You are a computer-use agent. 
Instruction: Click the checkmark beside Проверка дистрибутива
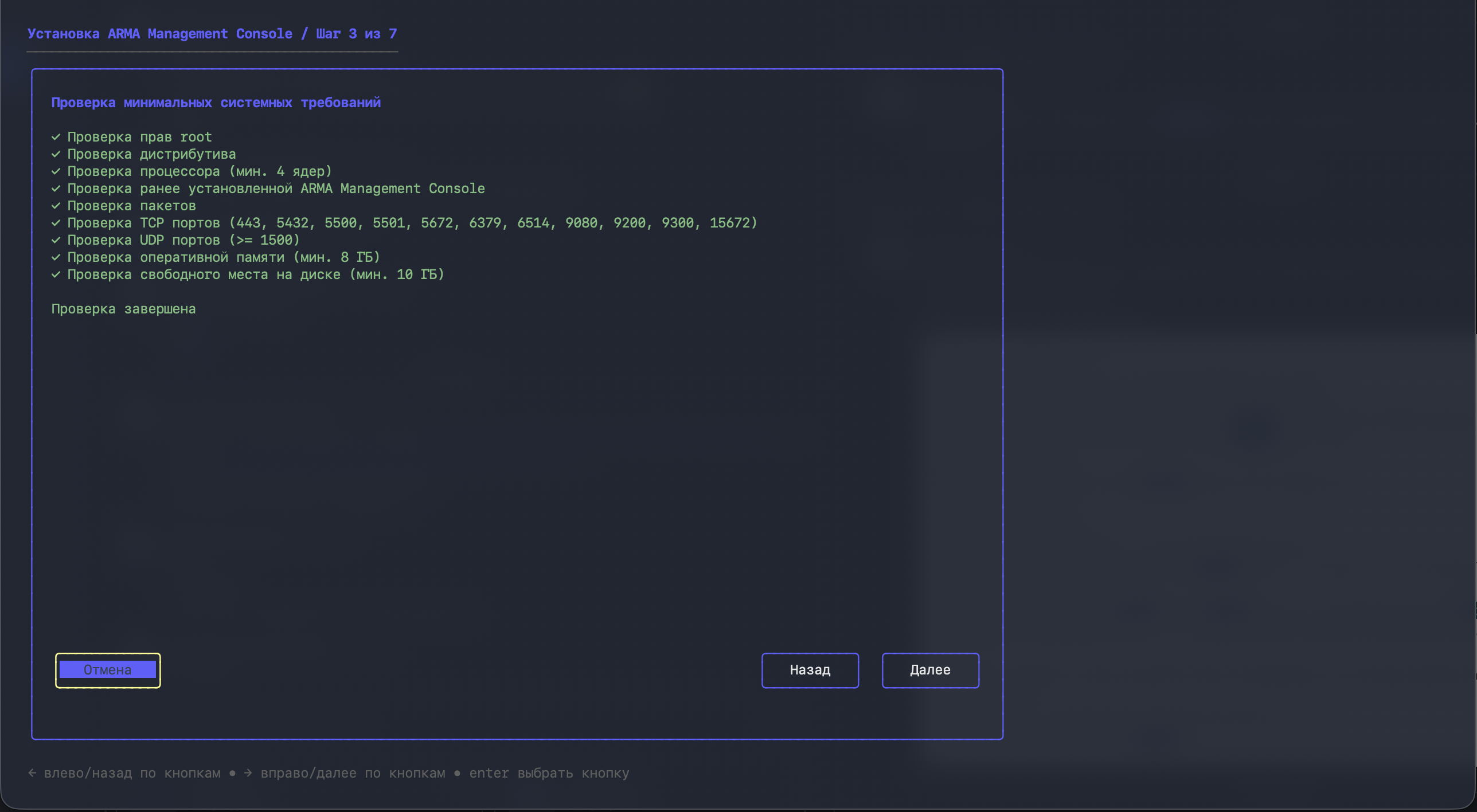coord(56,154)
